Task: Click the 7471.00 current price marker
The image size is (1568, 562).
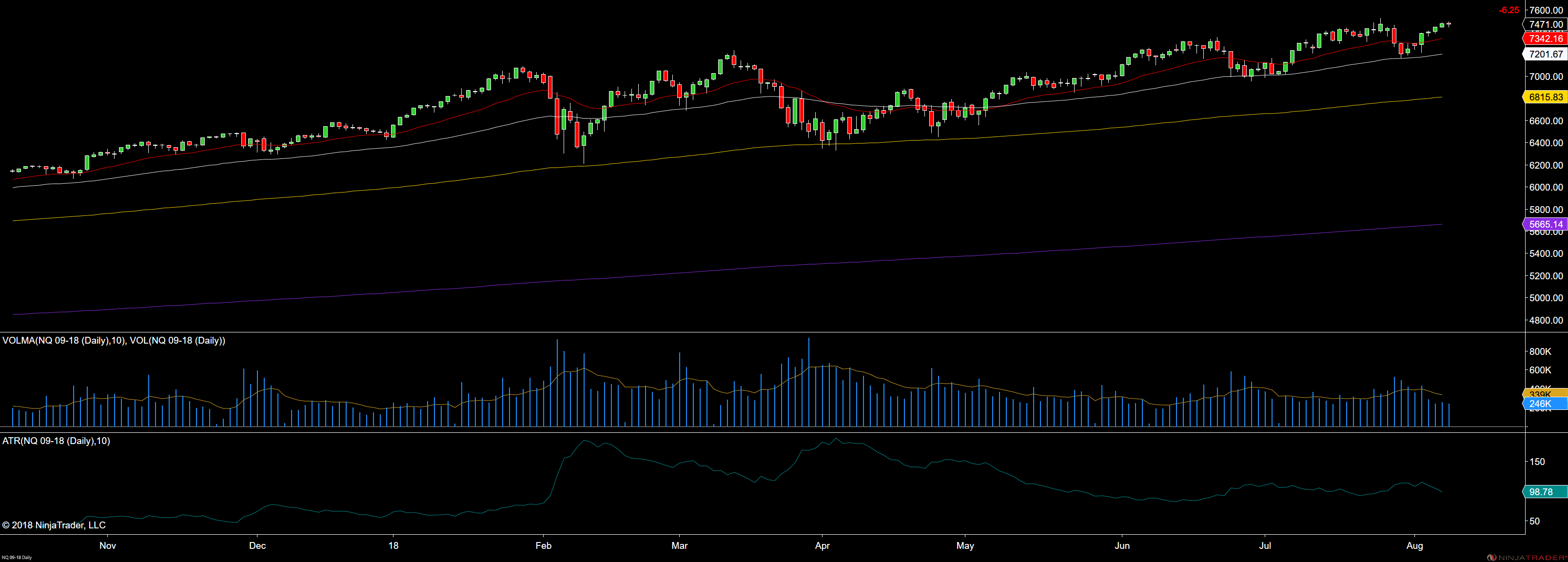Action: [1546, 25]
